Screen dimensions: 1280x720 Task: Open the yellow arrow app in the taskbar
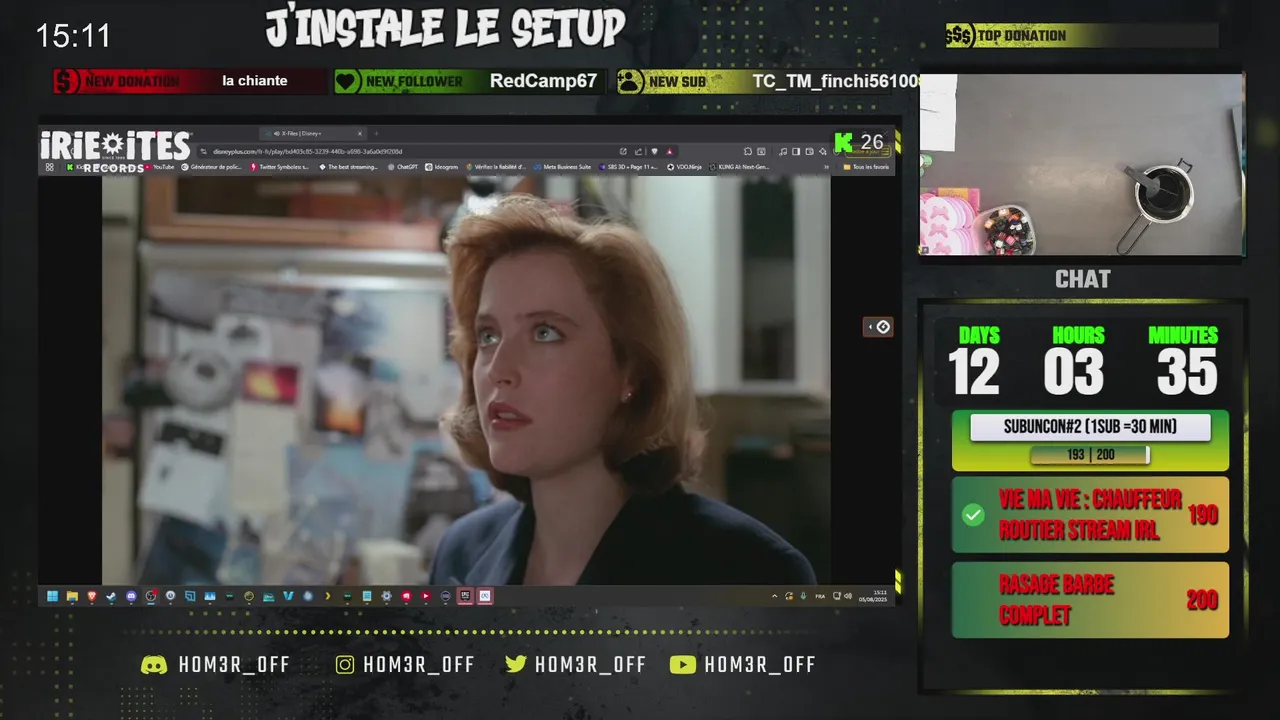(327, 596)
